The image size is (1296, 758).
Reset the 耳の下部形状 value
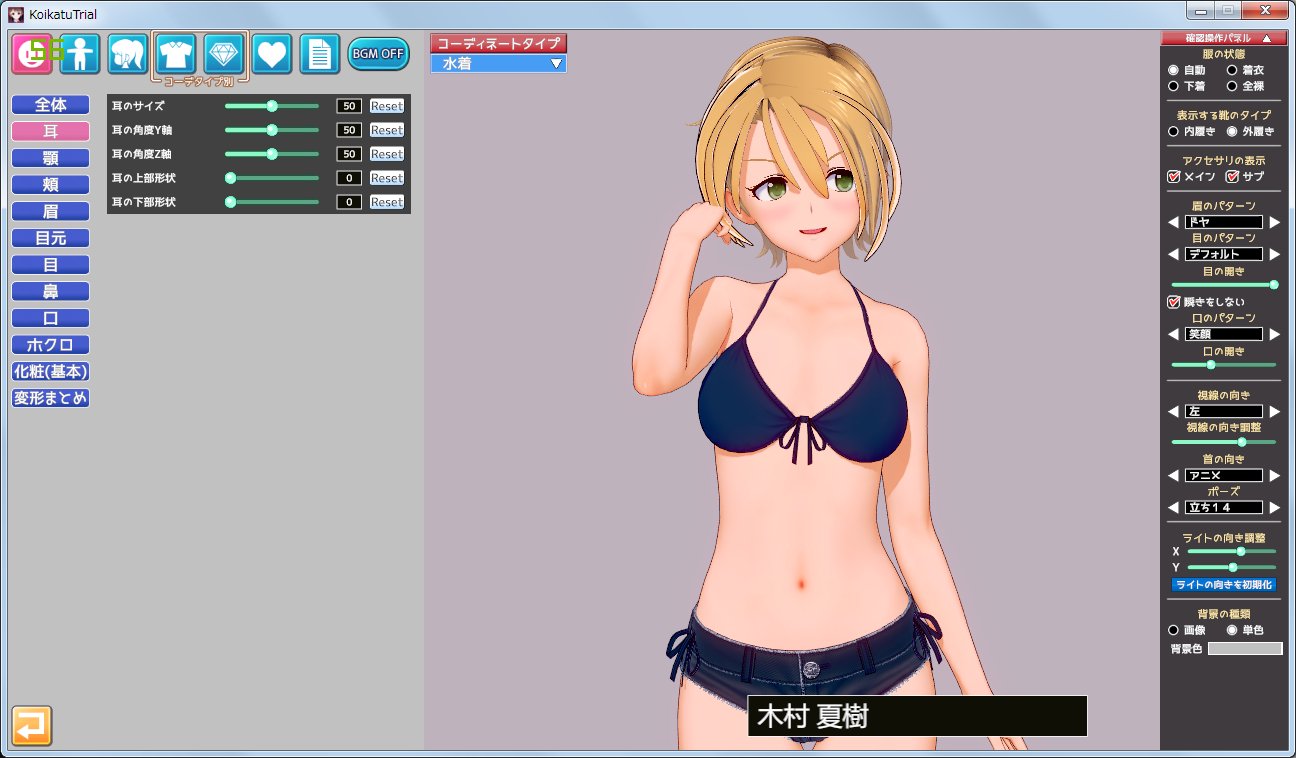click(387, 202)
